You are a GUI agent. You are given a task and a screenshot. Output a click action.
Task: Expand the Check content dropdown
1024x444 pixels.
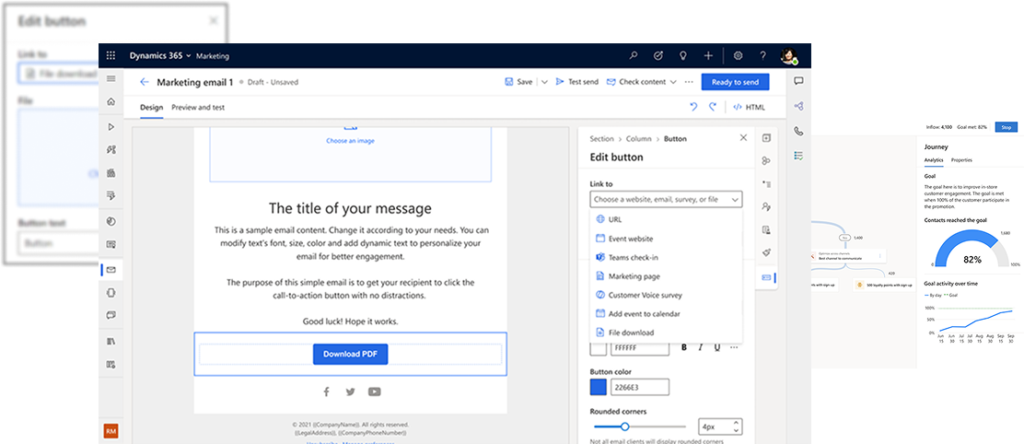(674, 82)
